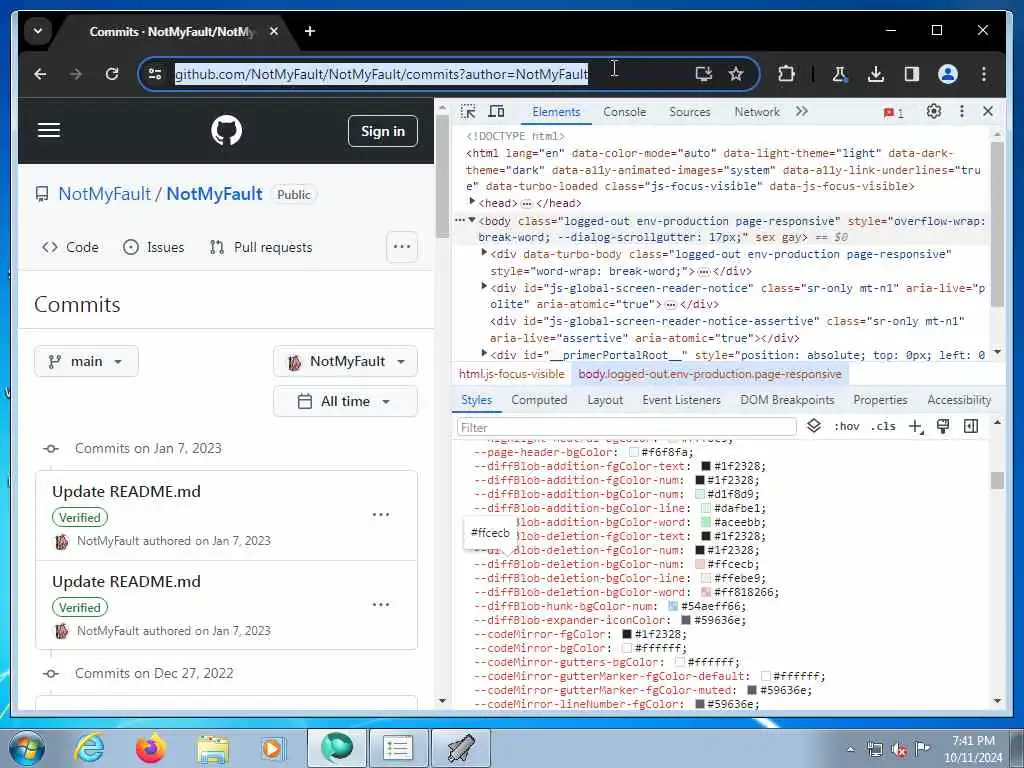Open the Event Listeners tab
This screenshot has height=768, width=1024.
681,400
